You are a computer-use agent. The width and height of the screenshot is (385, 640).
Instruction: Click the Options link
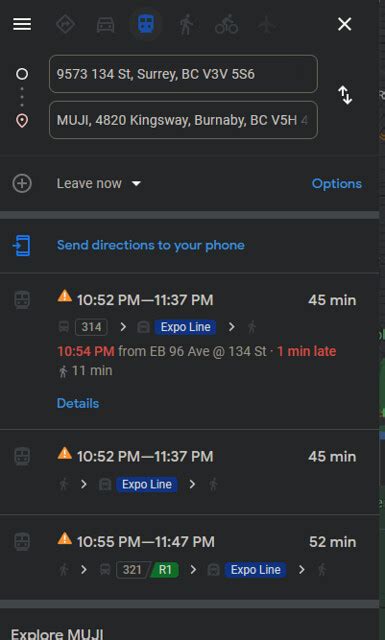click(x=337, y=184)
